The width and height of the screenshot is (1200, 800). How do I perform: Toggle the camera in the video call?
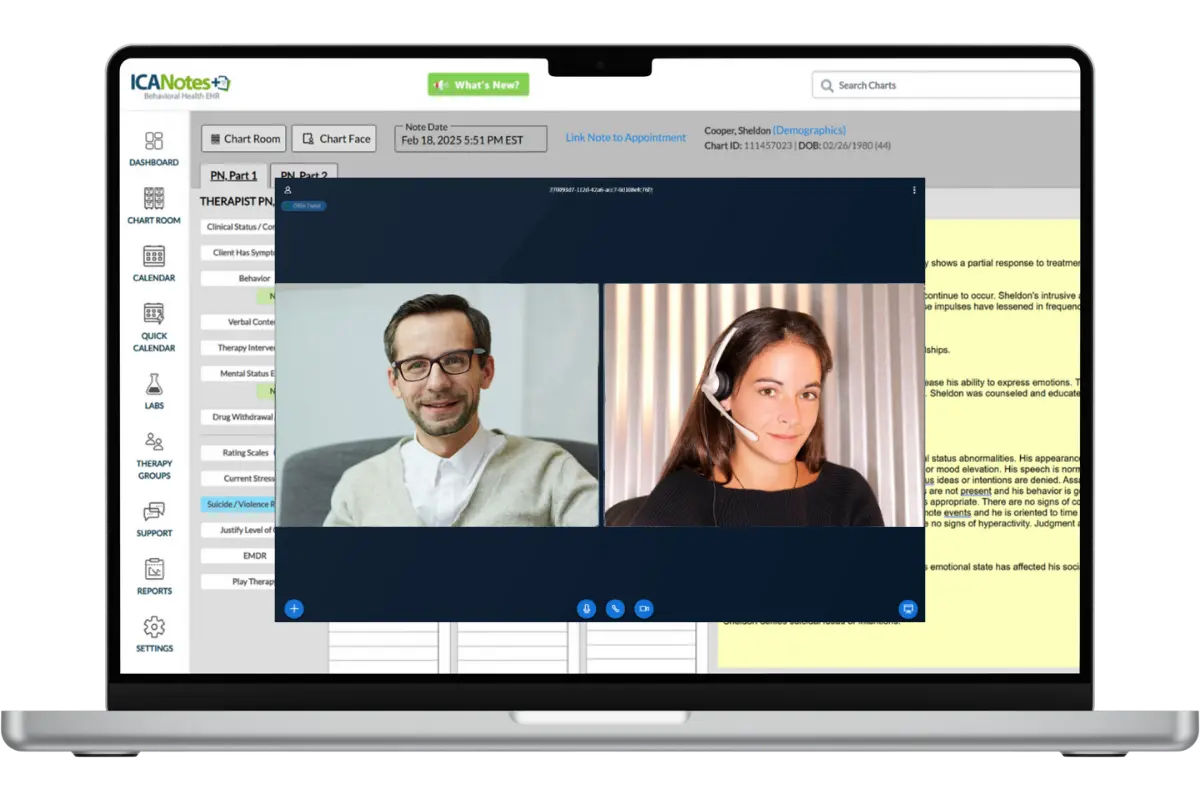click(x=644, y=608)
